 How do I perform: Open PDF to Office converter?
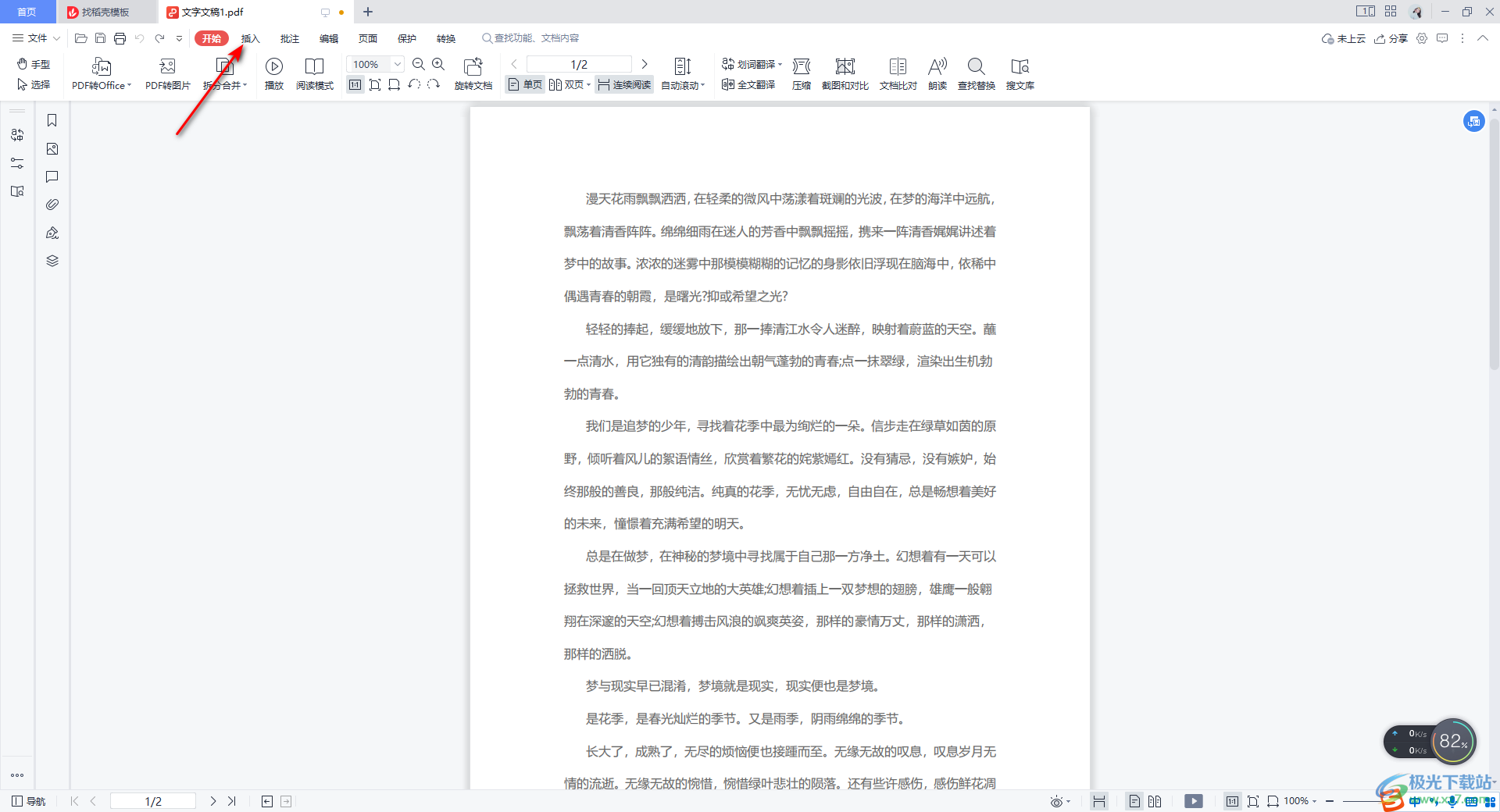[102, 74]
